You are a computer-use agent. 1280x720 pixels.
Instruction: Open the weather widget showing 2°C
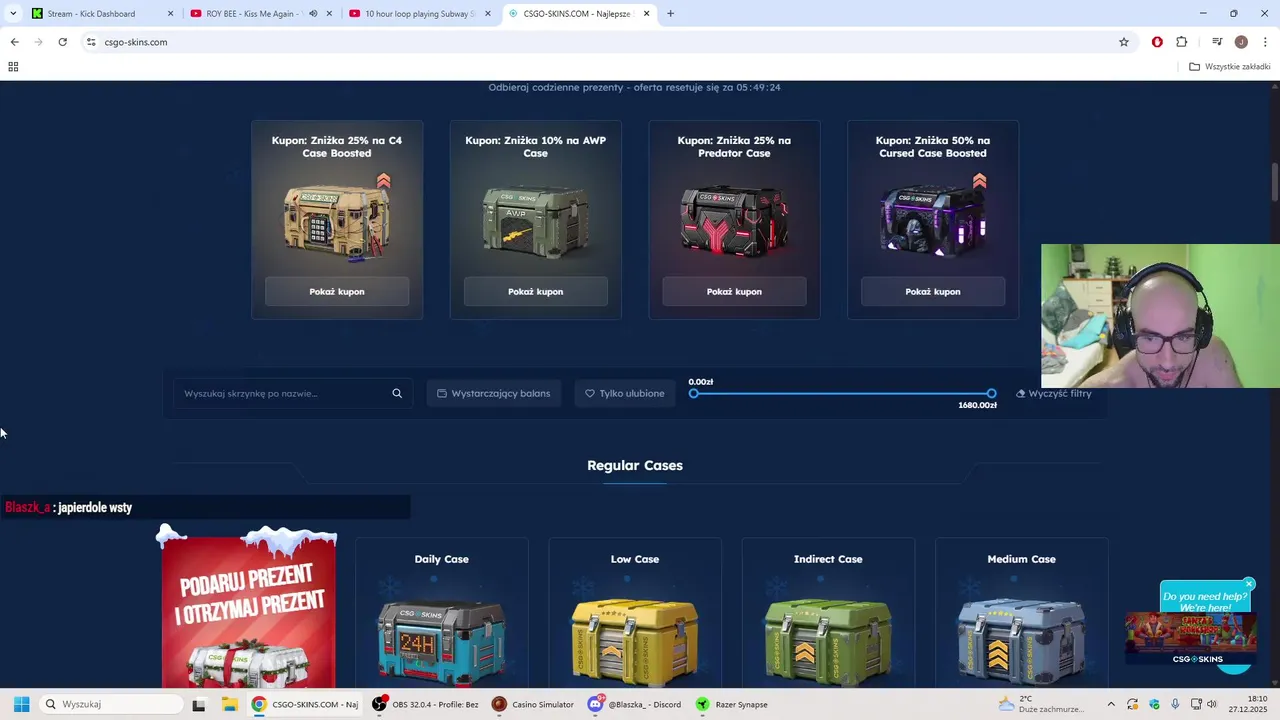[x=1042, y=704]
